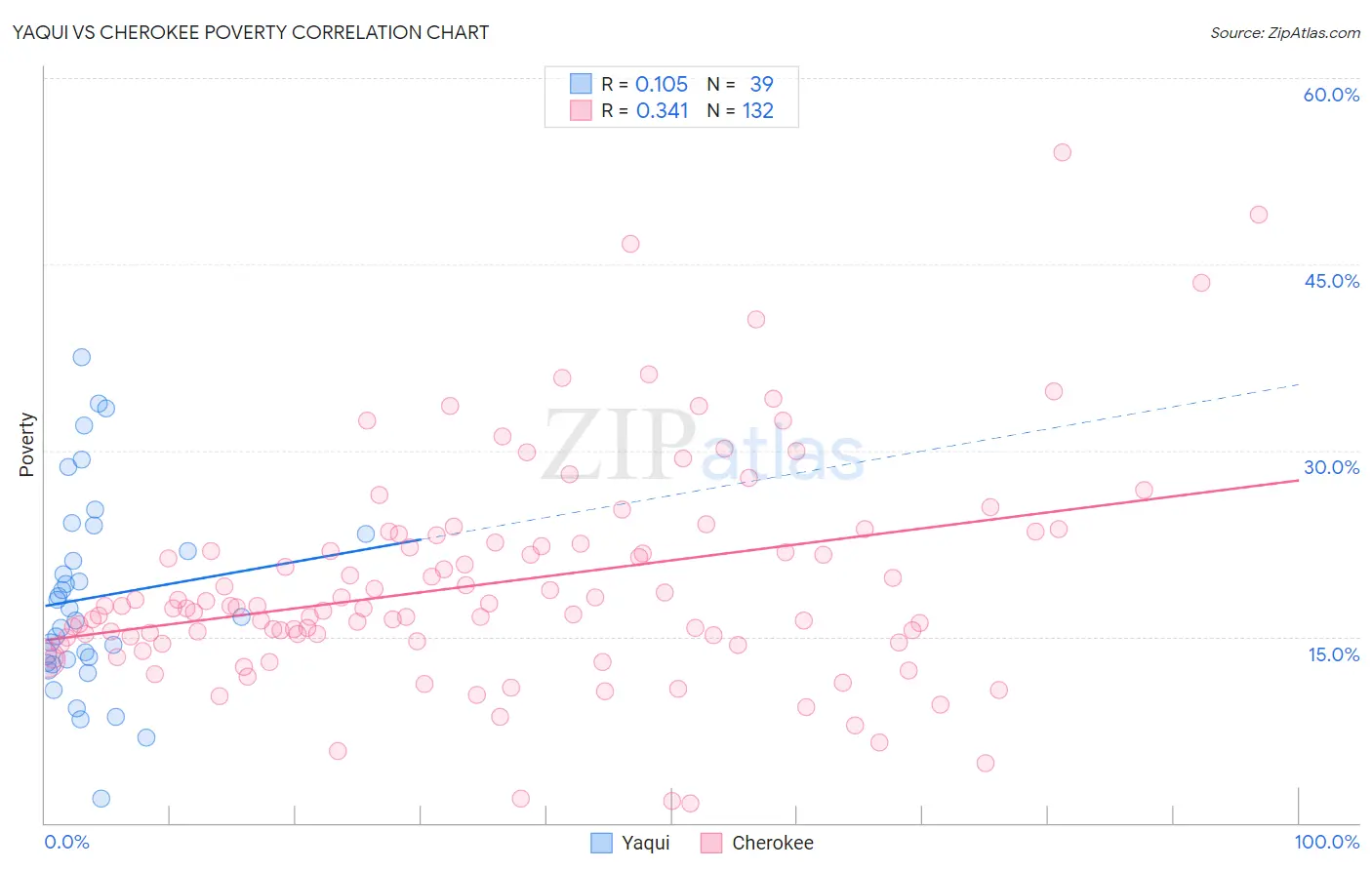
Task: Click the Poverty y-axis label
Action: tap(26, 445)
